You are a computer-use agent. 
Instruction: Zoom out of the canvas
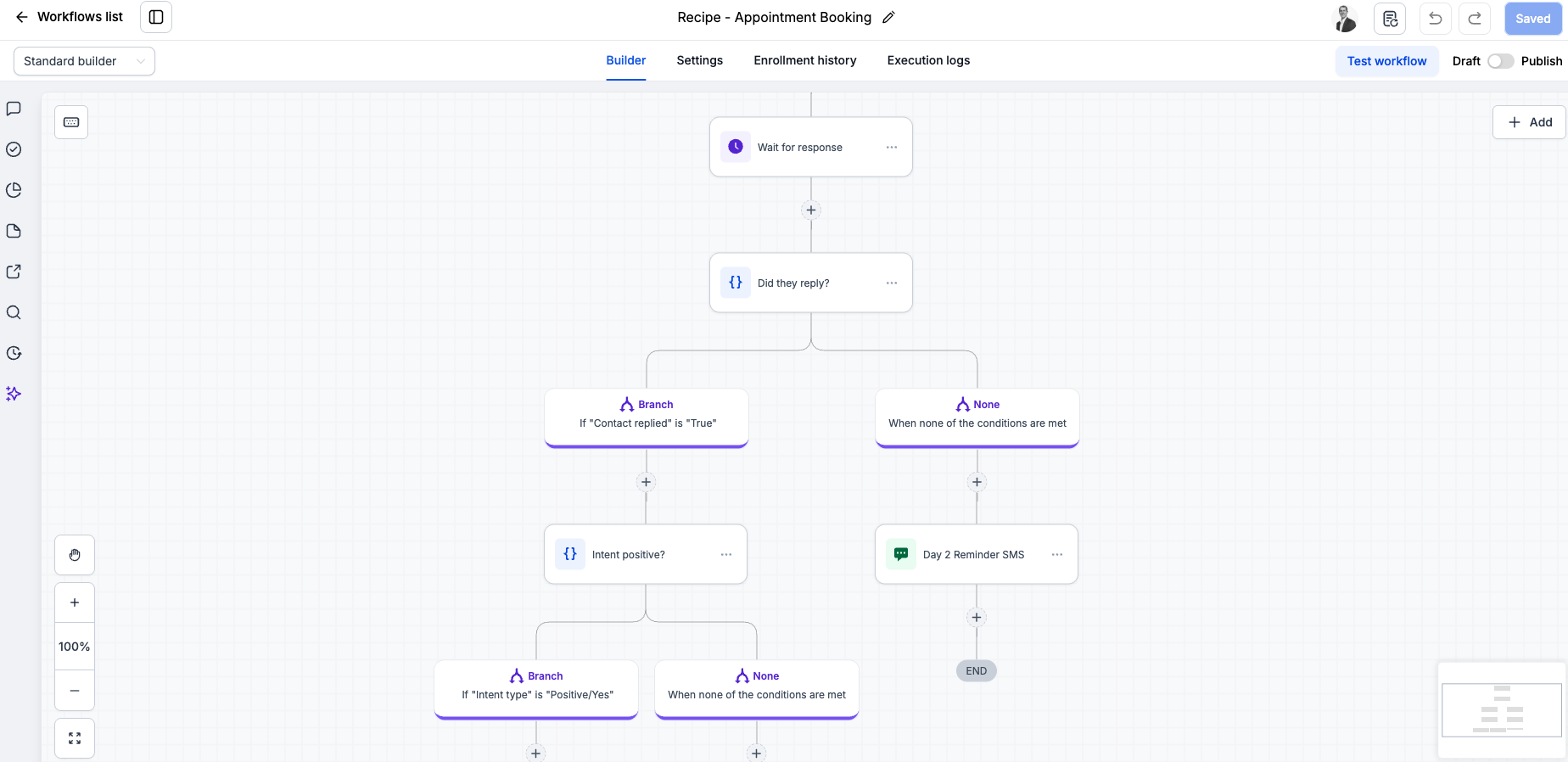tap(75, 691)
